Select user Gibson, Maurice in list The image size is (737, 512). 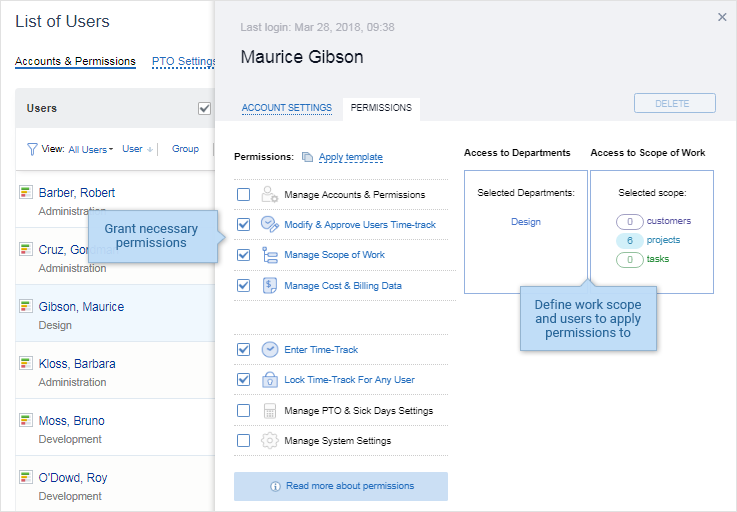[x=81, y=307]
